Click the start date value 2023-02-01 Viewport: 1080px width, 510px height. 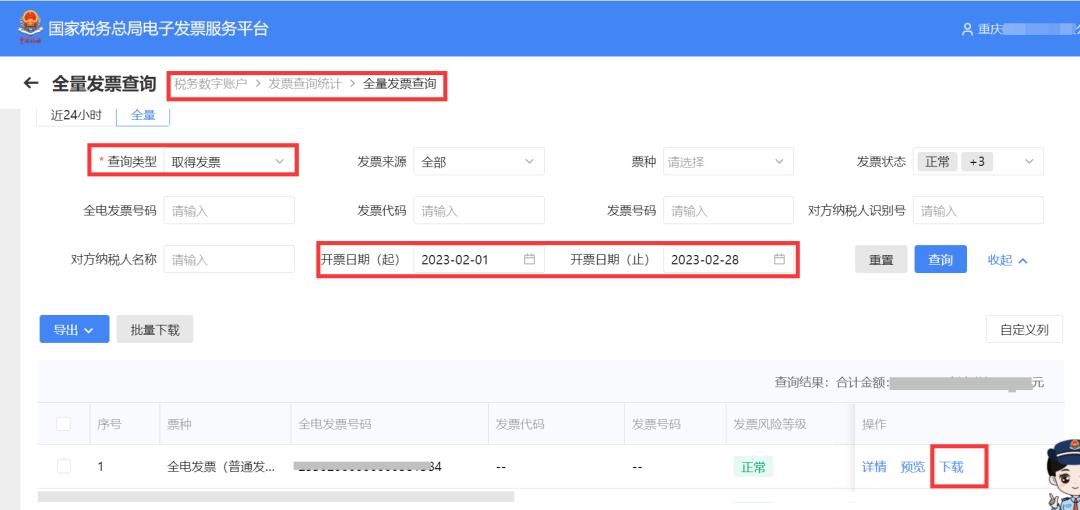455,260
